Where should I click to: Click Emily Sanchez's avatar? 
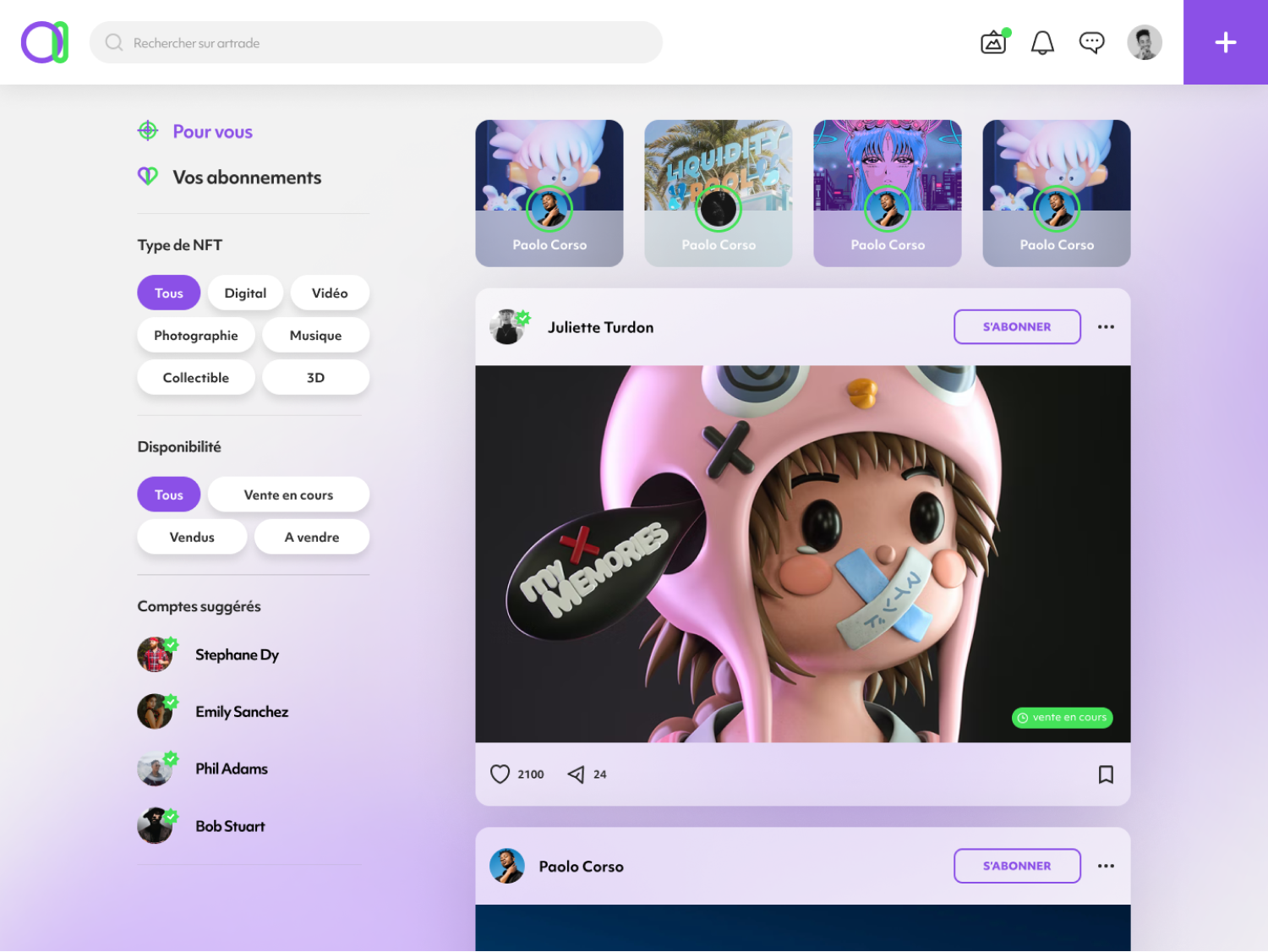[x=156, y=711]
